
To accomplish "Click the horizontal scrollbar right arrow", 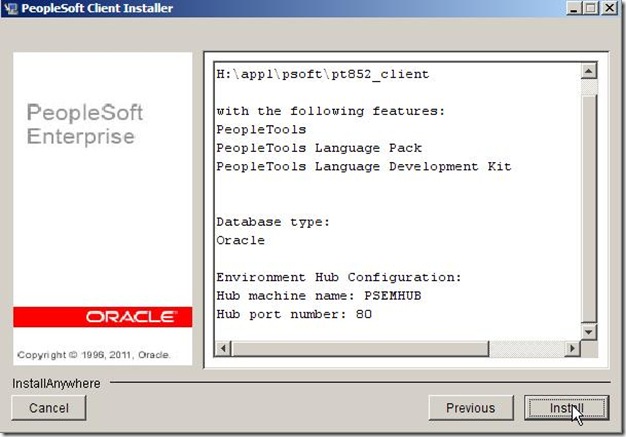I will tap(573, 349).
